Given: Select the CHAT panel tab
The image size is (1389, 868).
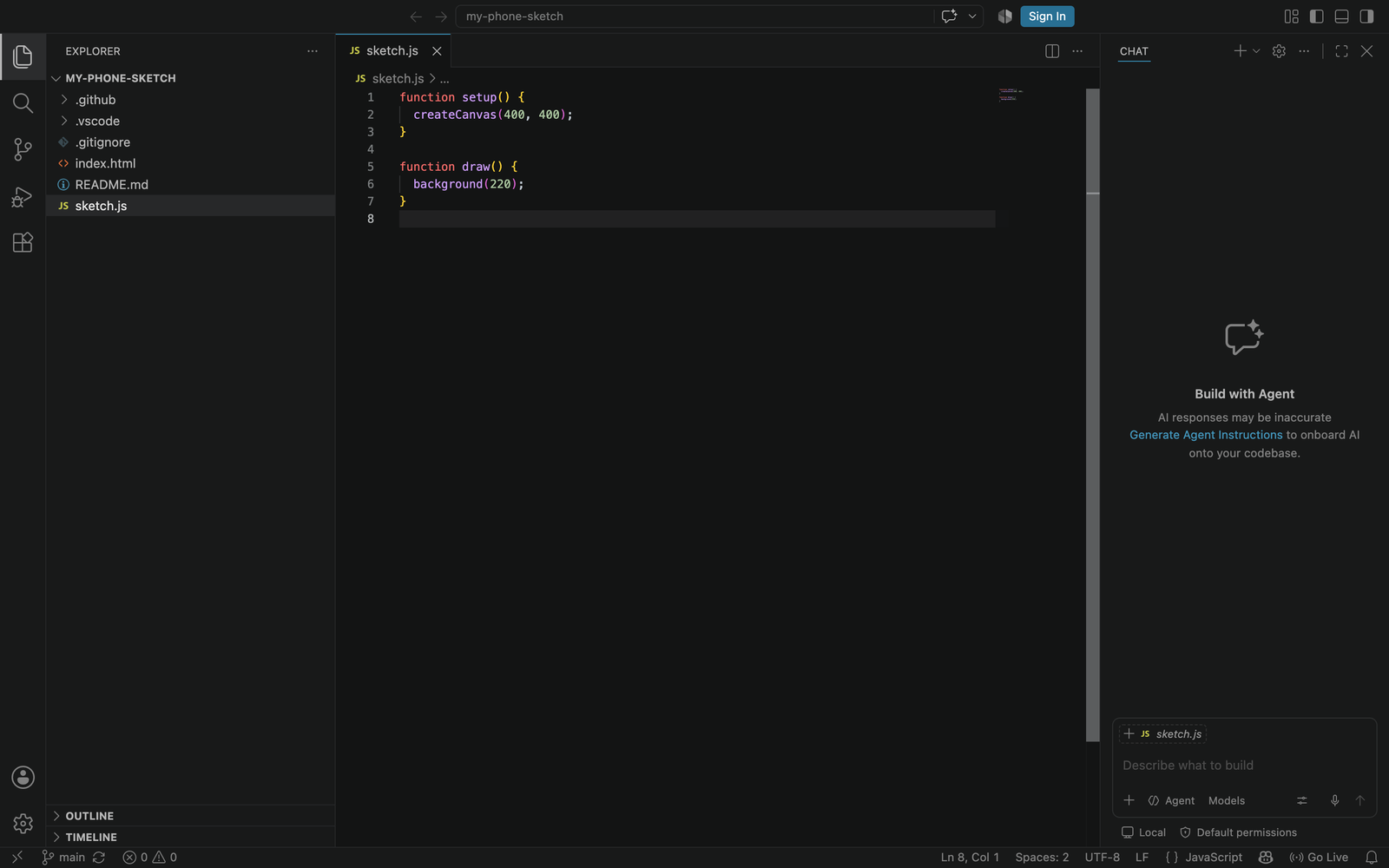Looking at the screenshot, I should pos(1134,51).
